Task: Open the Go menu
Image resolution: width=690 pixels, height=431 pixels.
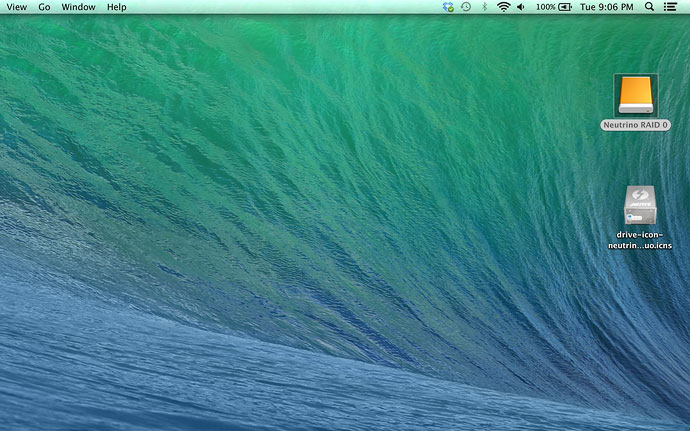Action: coord(44,7)
